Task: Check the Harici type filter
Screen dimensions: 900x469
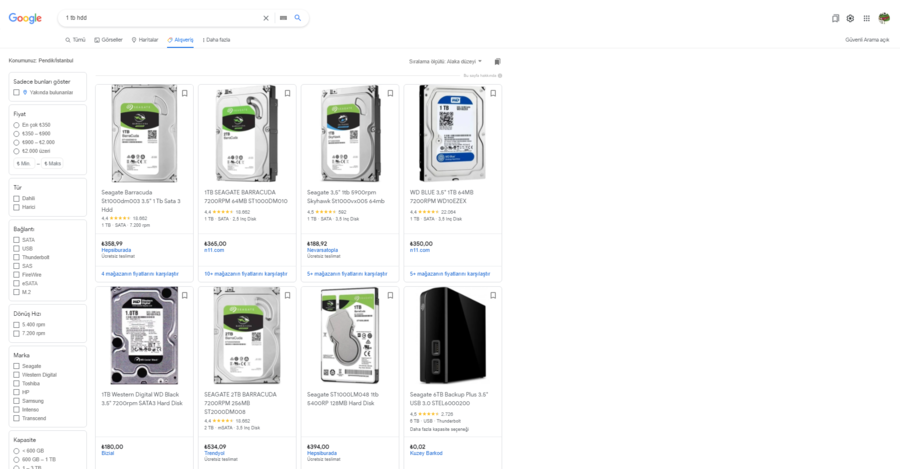Action: [x=16, y=207]
